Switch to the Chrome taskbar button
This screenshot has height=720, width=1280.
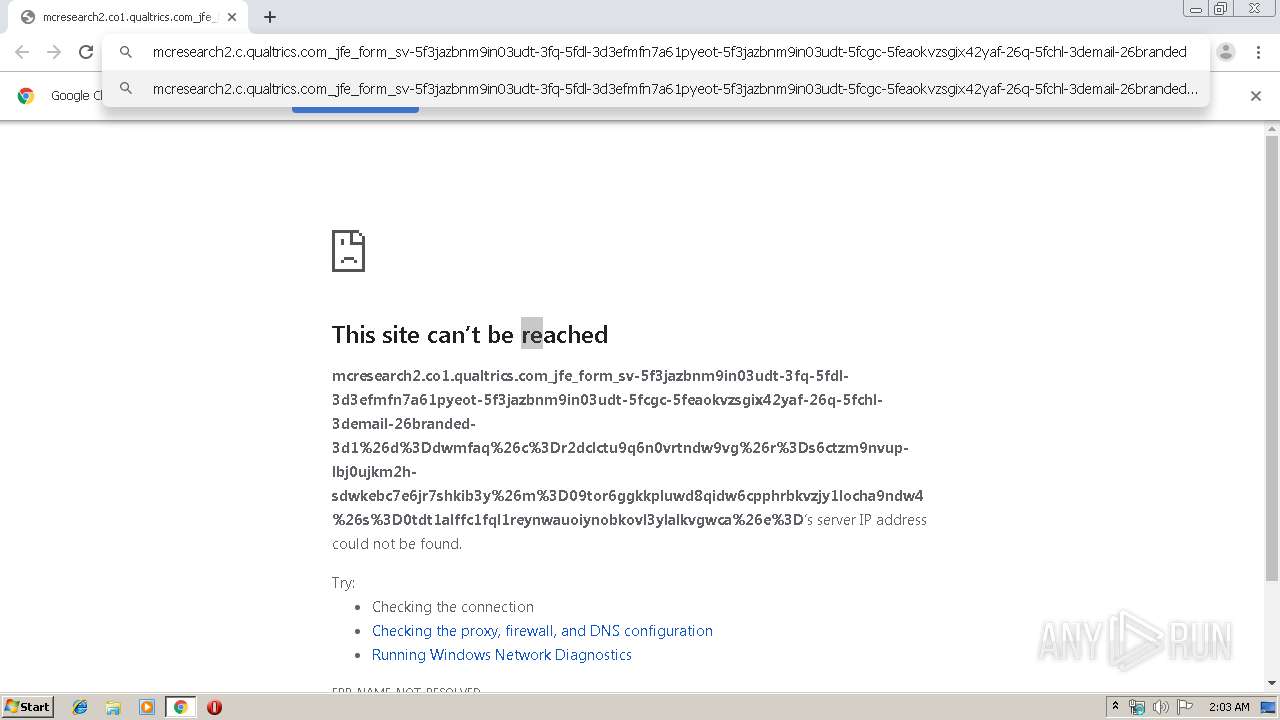click(181, 707)
